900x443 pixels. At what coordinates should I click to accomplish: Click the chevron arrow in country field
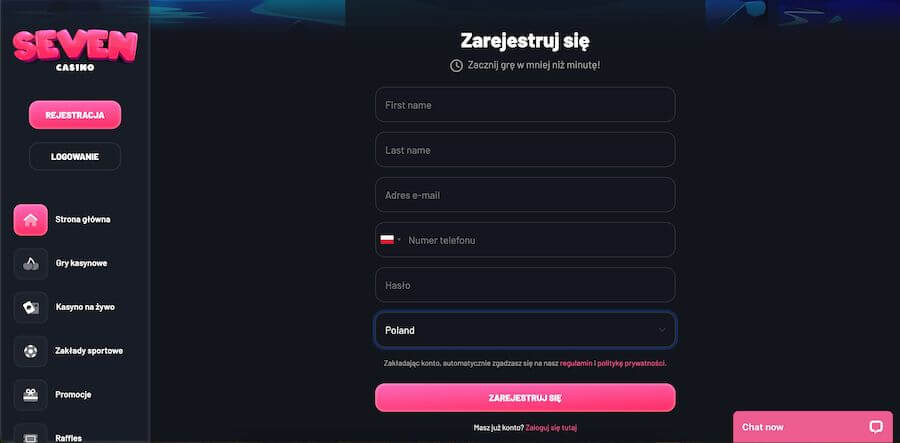pyautogui.click(x=662, y=330)
